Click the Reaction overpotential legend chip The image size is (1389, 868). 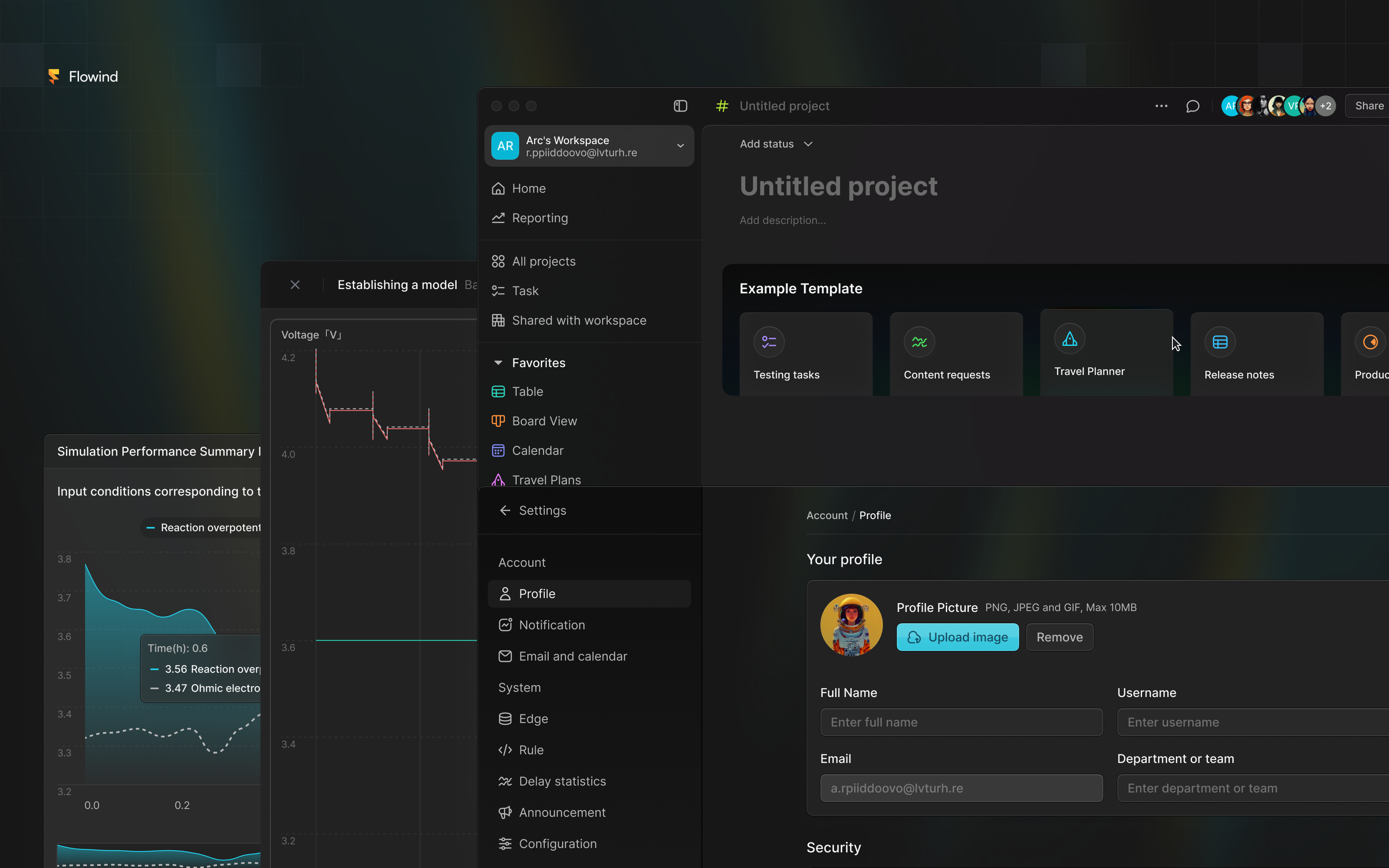(x=201, y=528)
